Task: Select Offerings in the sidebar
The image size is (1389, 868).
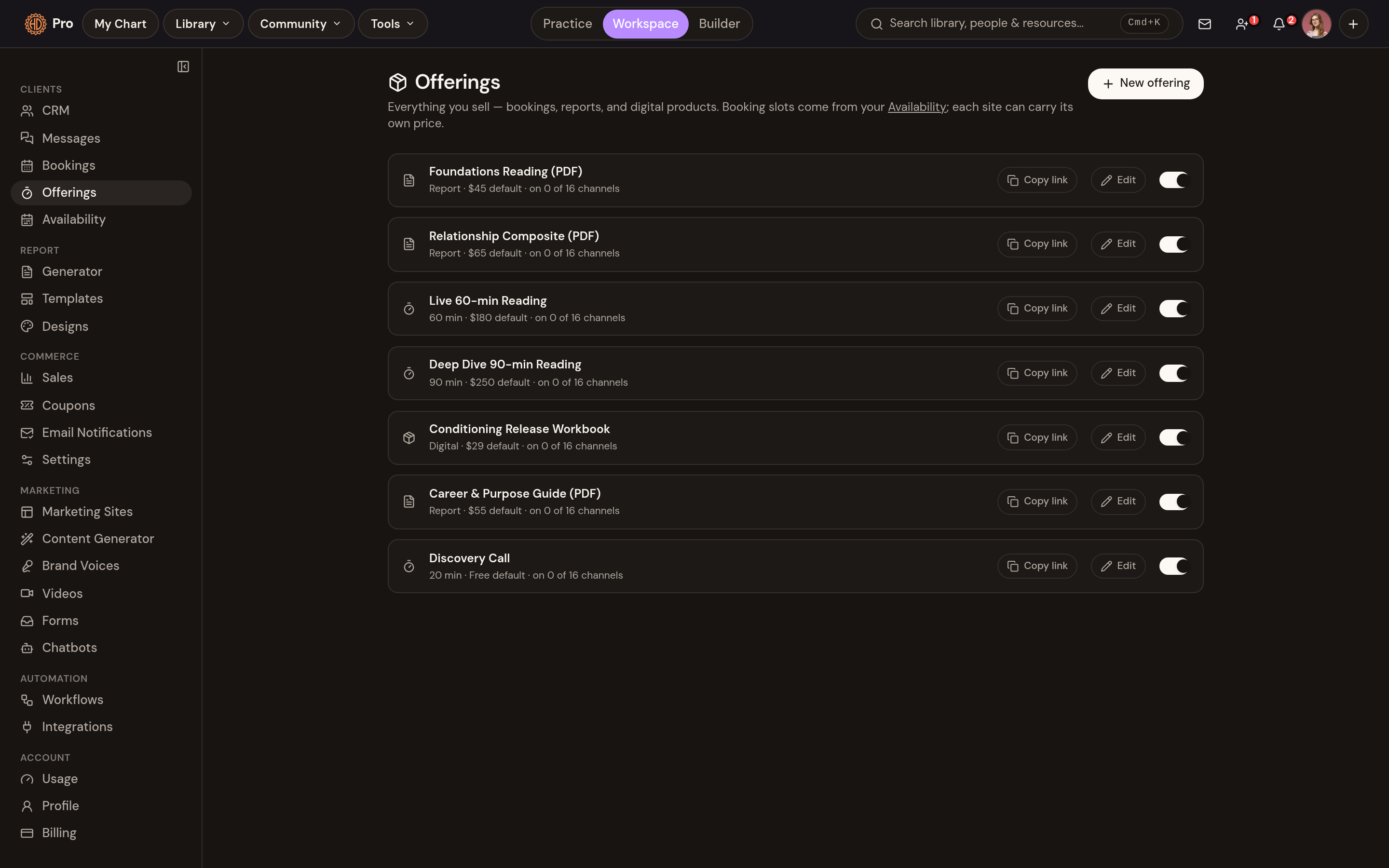Action: 101,192
